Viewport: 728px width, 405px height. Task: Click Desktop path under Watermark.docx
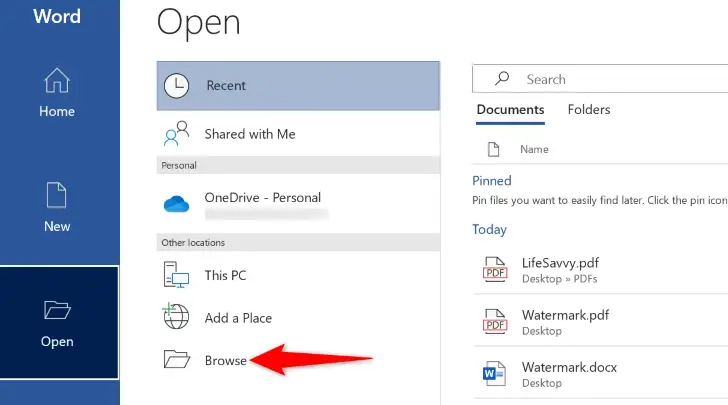click(542, 383)
